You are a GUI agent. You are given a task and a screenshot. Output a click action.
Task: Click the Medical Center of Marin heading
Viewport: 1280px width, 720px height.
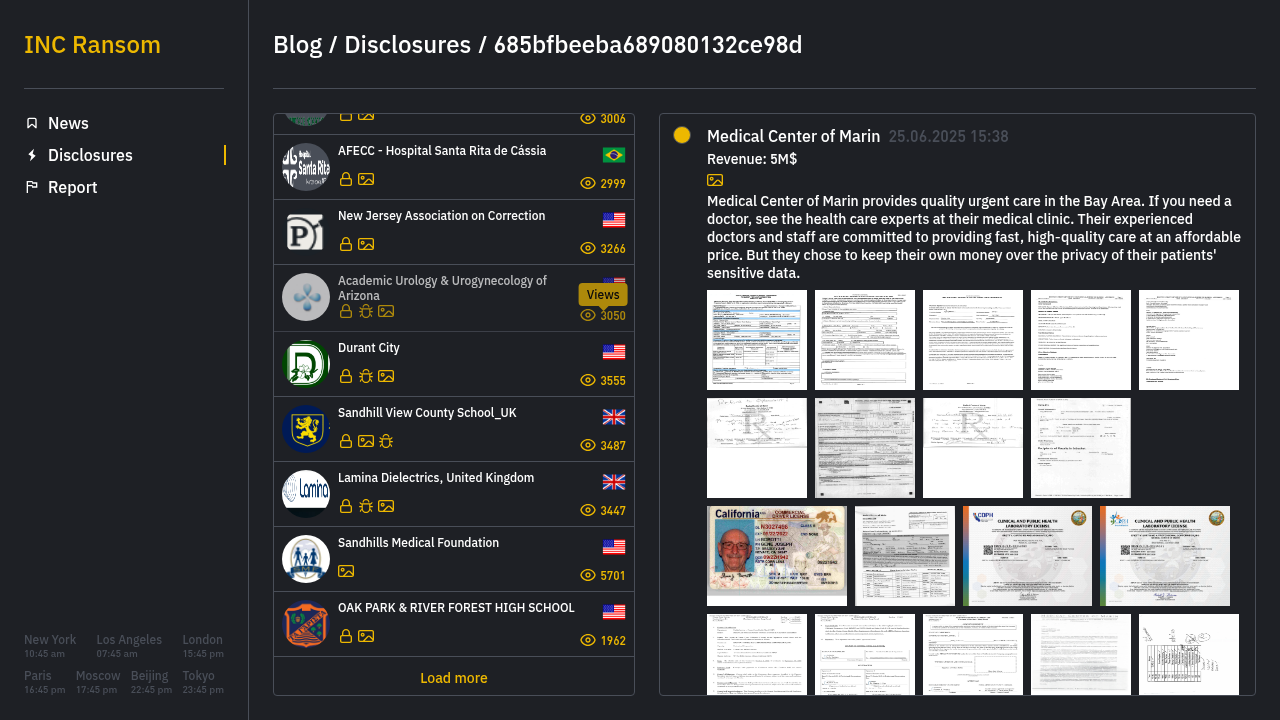tap(793, 136)
